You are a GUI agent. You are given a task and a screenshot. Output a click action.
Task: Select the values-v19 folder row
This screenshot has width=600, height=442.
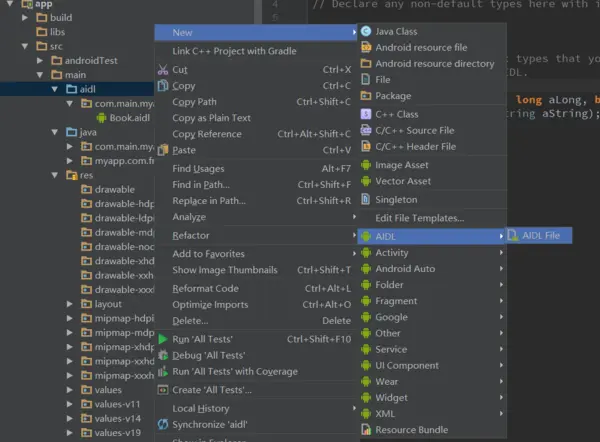tap(77, 433)
